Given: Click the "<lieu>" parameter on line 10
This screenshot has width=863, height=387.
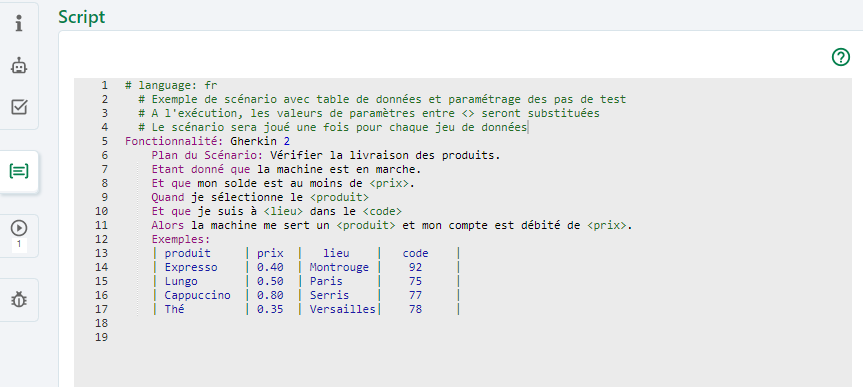Looking at the screenshot, I should (x=283, y=211).
